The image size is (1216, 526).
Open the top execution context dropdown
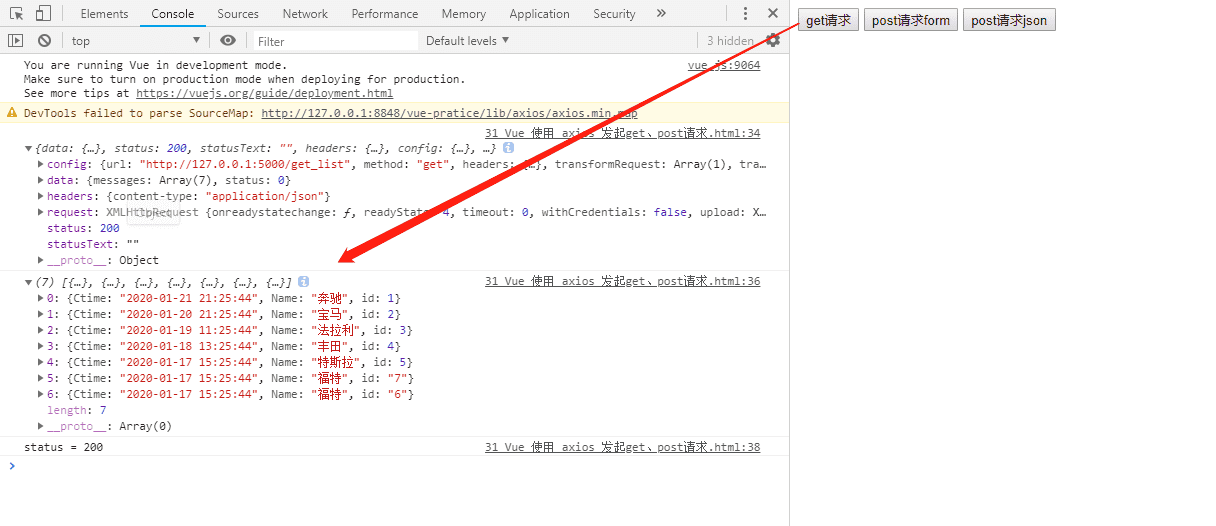137,41
